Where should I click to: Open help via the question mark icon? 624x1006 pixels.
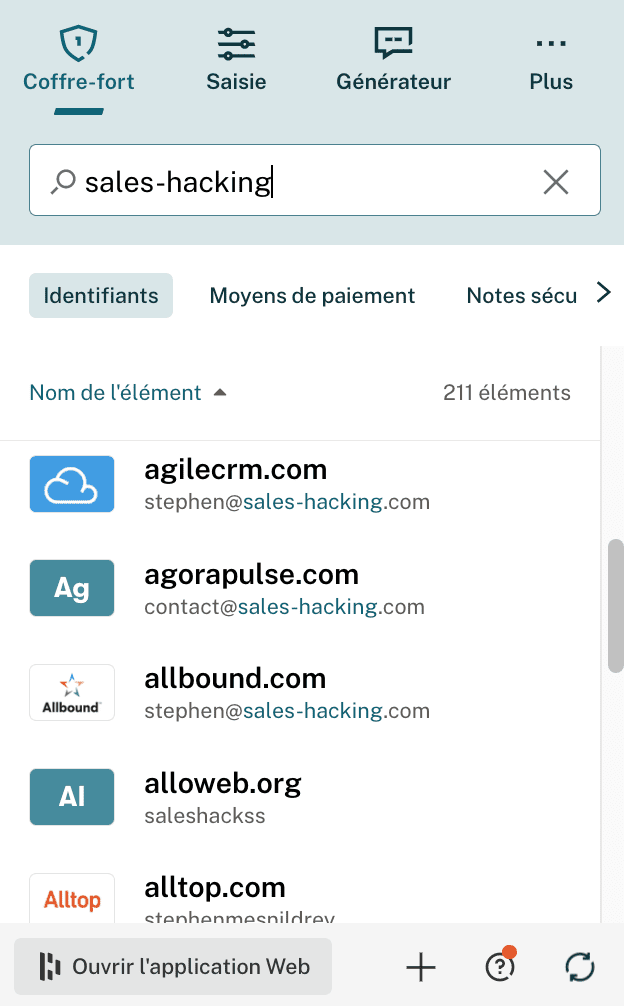tap(499, 966)
